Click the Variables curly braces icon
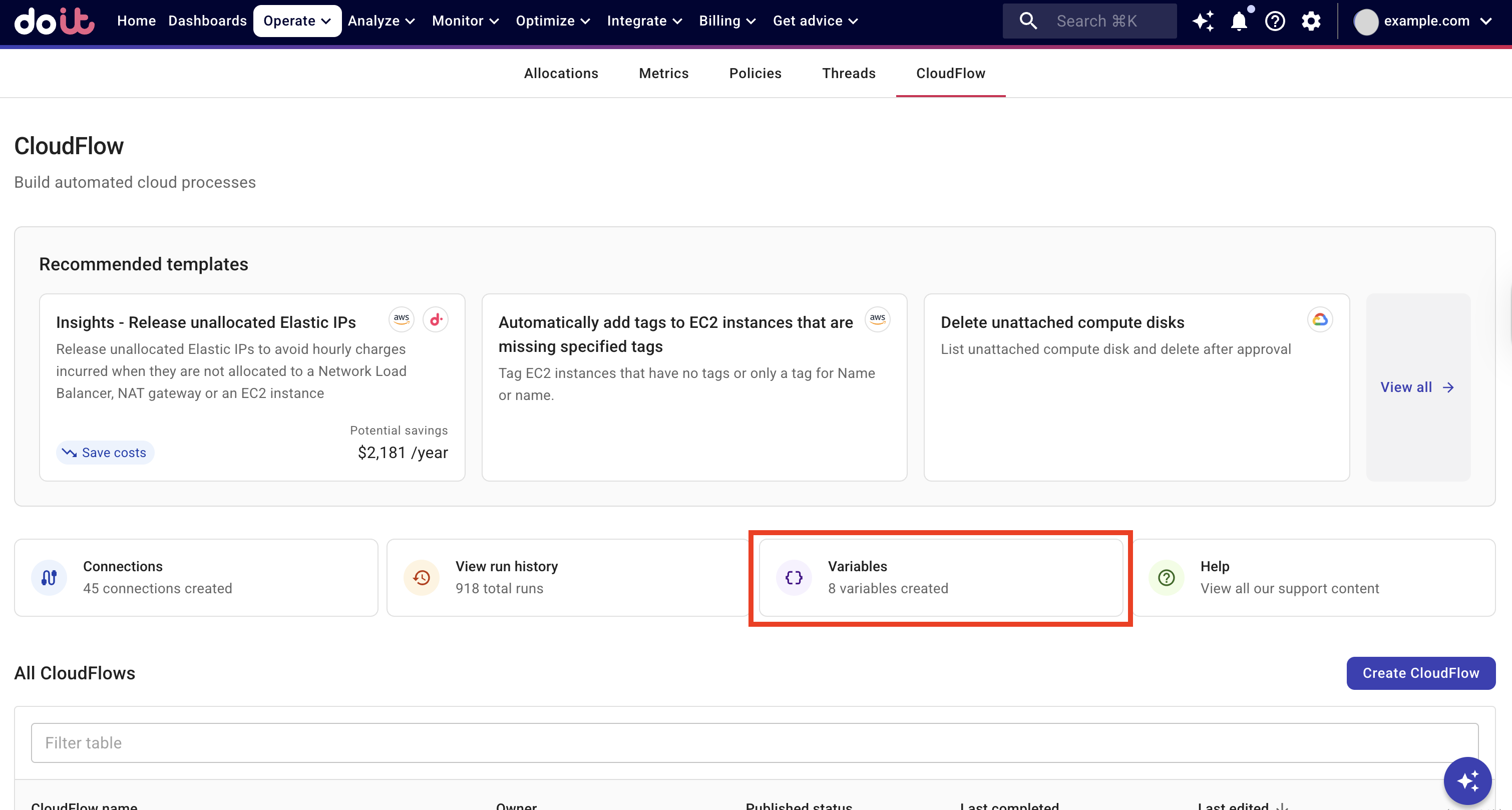This screenshot has width=1512, height=810. click(794, 578)
